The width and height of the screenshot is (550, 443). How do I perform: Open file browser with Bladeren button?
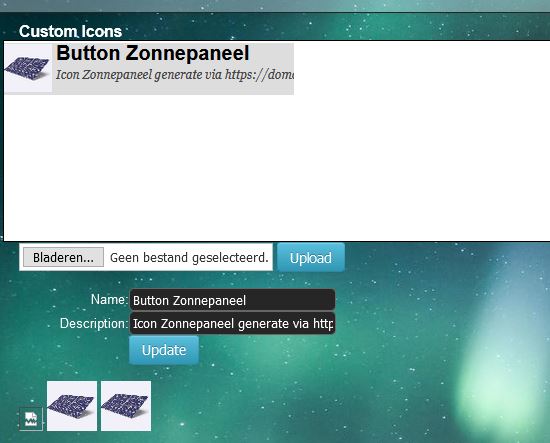[x=63, y=257]
